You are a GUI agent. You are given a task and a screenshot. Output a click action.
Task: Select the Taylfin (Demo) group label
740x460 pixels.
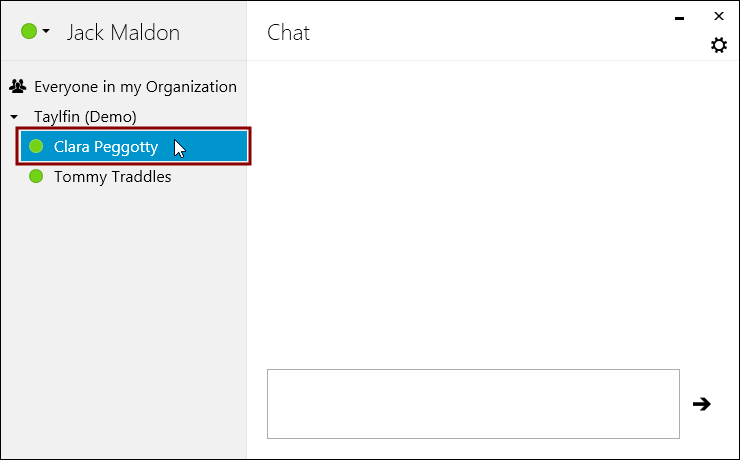pyautogui.click(x=85, y=117)
